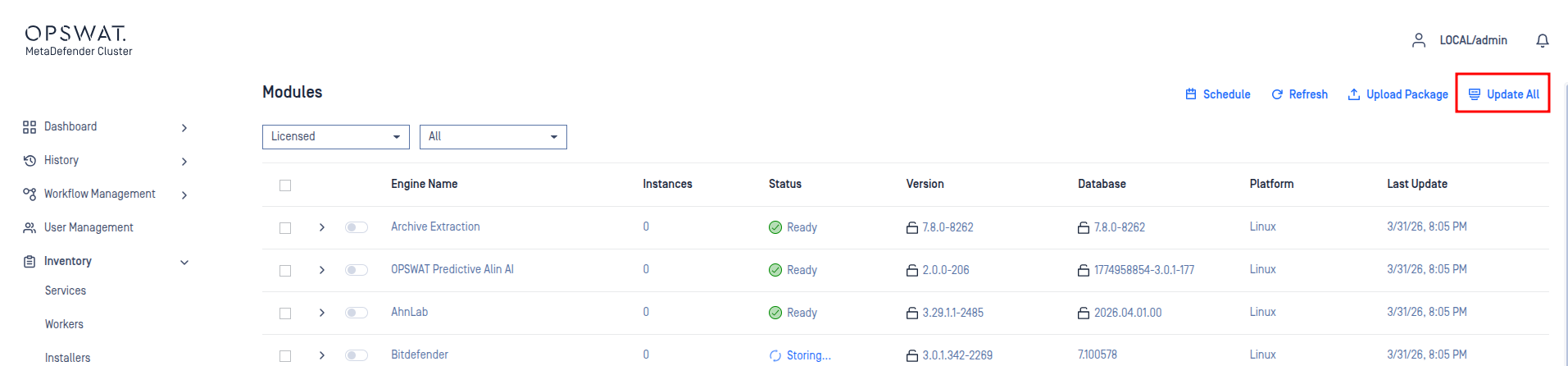Click the Schedule calendar icon
The height and width of the screenshot is (366, 1568).
point(1191,94)
